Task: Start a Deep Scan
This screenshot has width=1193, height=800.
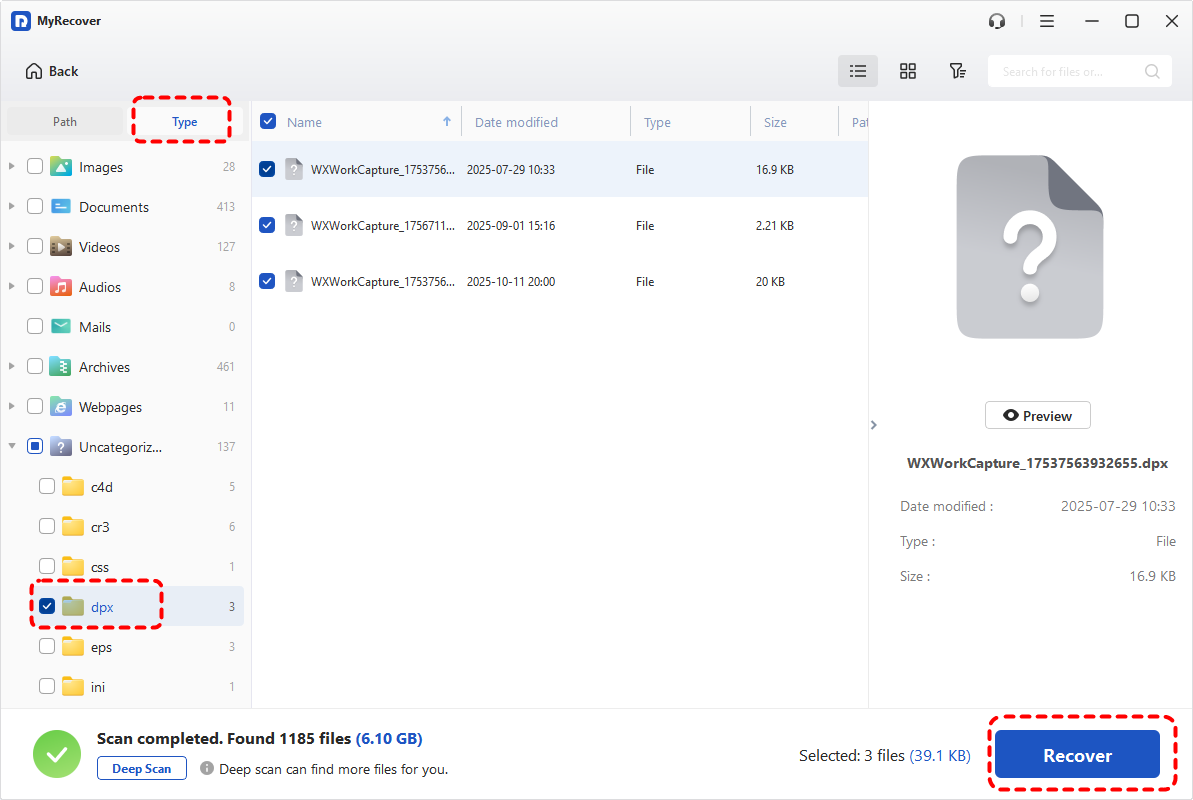Action: click(x=142, y=769)
